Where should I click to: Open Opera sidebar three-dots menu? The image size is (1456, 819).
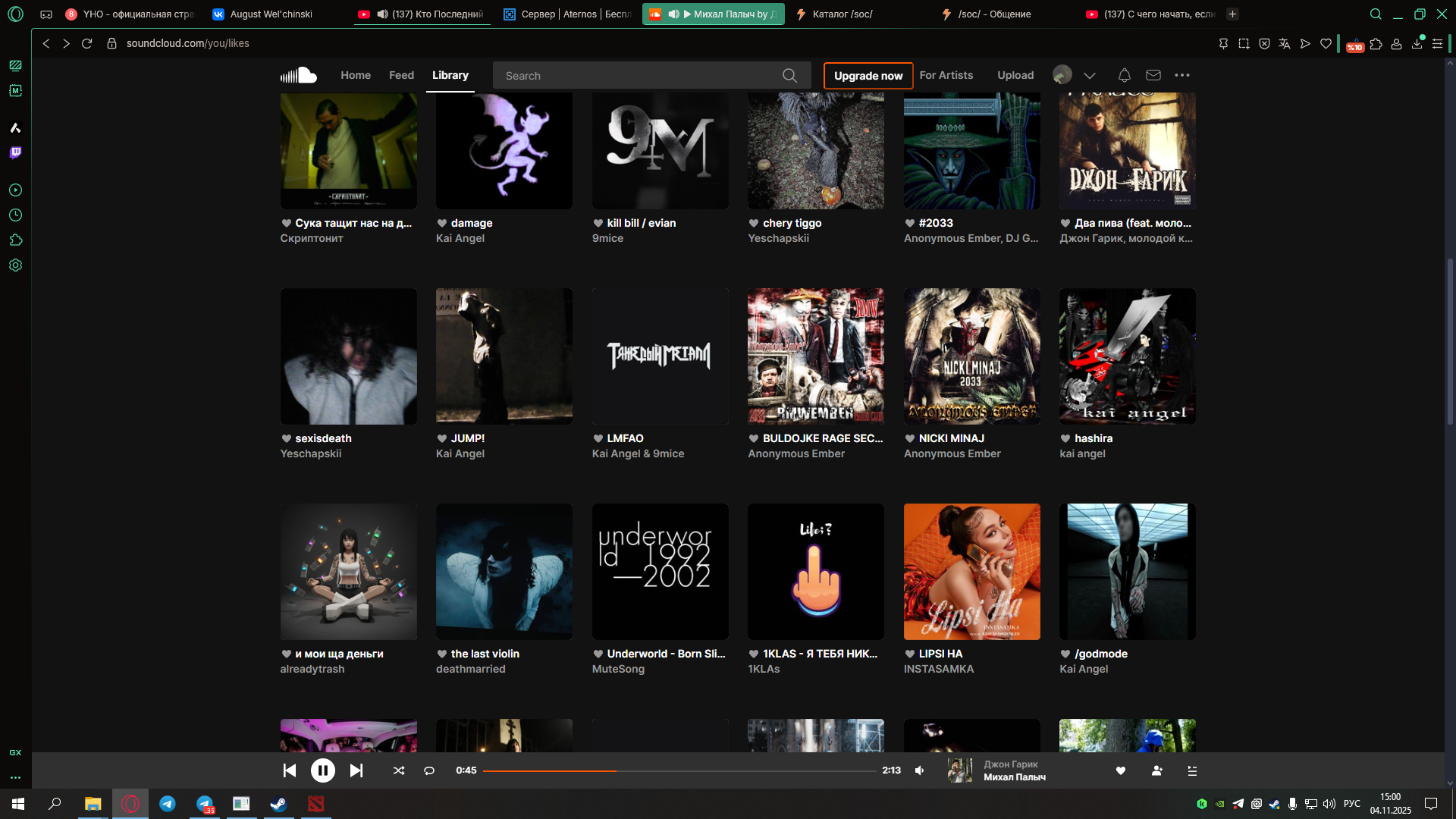15,777
